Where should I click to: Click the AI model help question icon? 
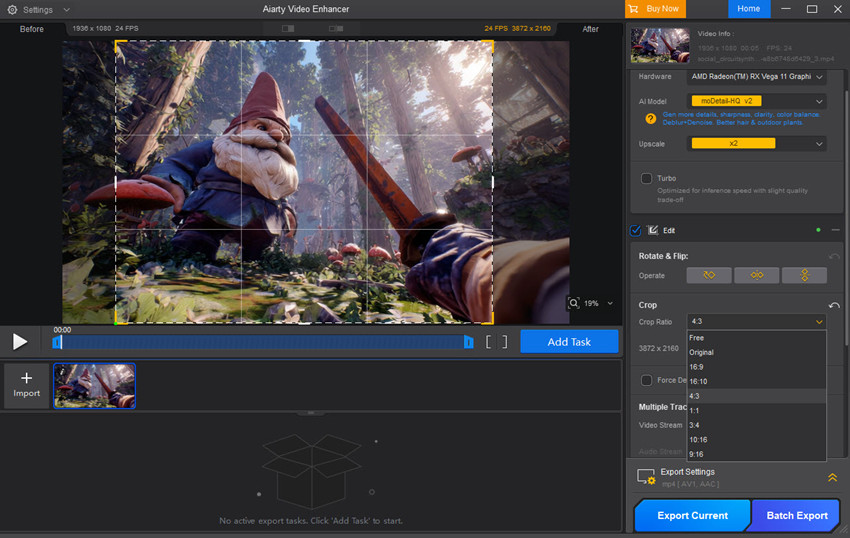pyautogui.click(x=651, y=119)
